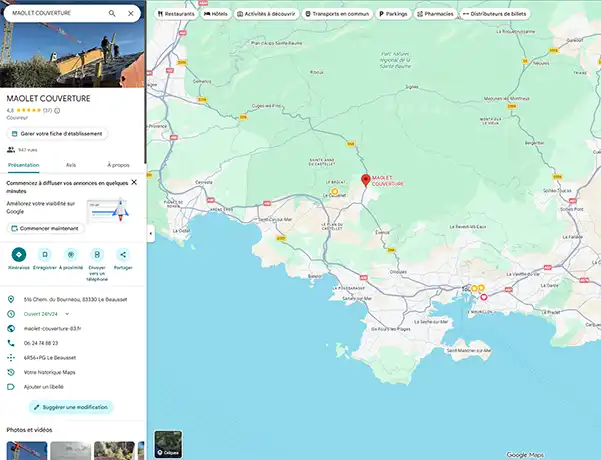
Task: Dismiss the ads promotion banner
Action: point(134,182)
